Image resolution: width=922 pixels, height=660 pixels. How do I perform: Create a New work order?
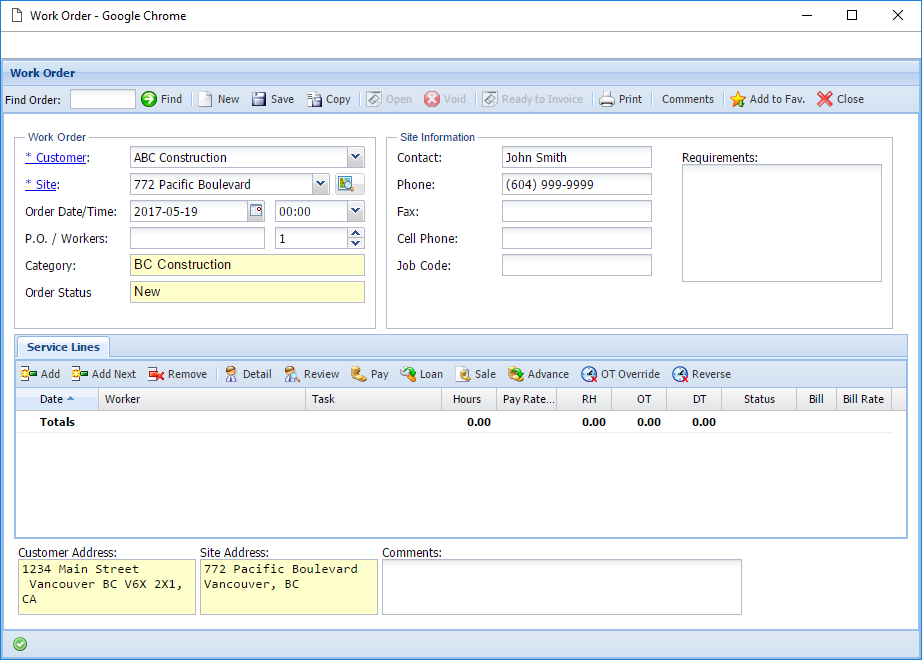218,99
